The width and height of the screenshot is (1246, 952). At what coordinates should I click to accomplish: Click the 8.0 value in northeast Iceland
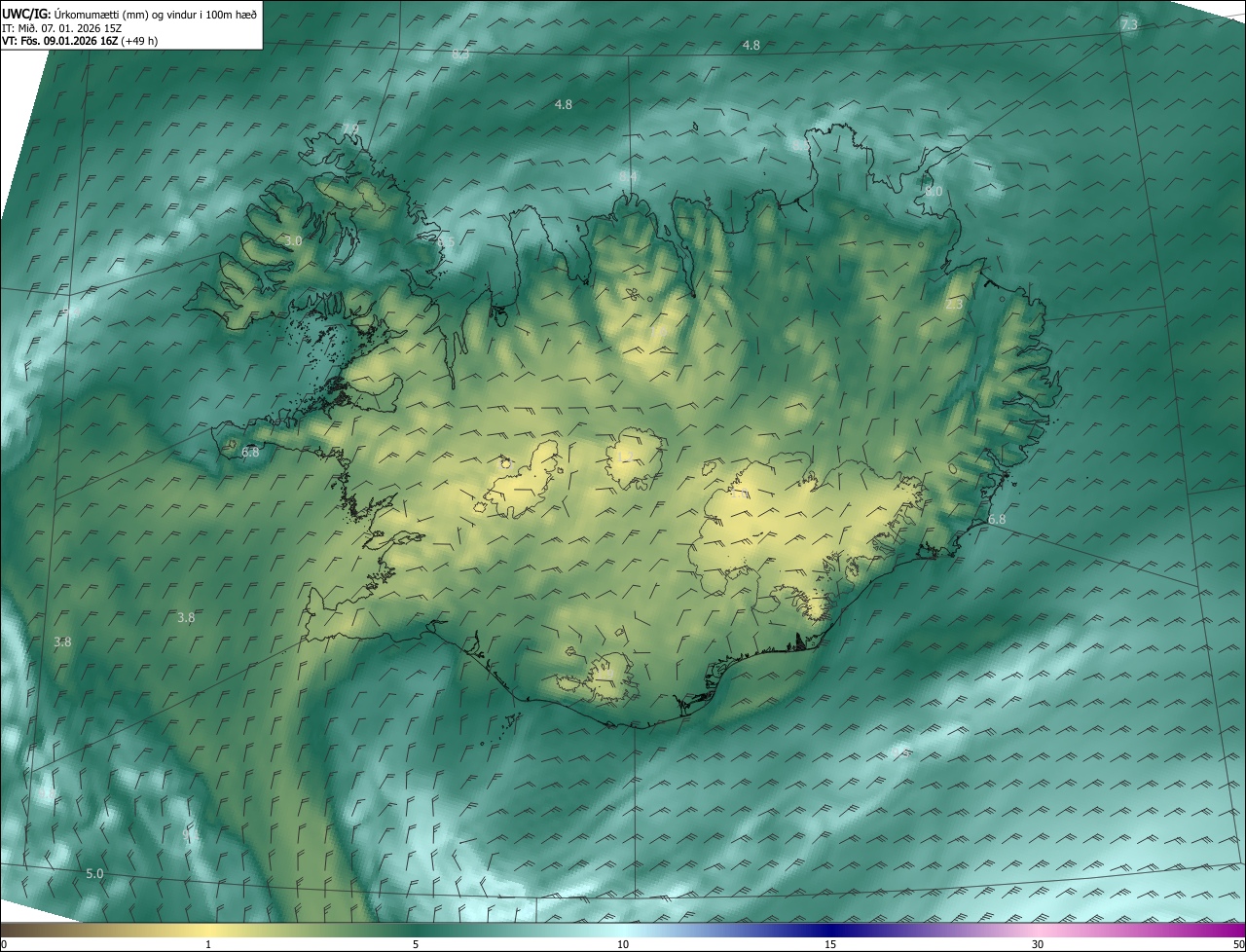(x=934, y=192)
